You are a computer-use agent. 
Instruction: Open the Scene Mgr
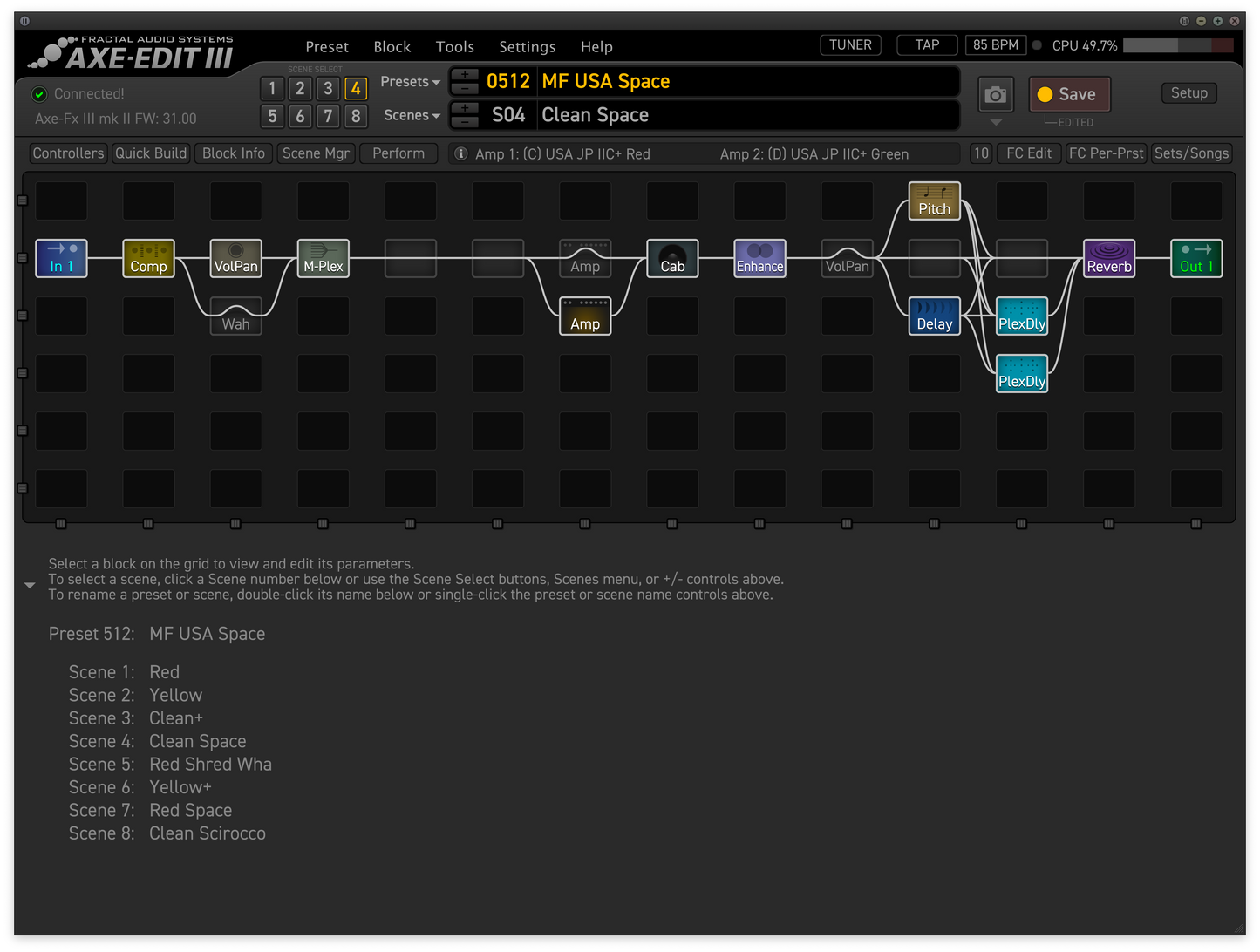pyautogui.click(x=316, y=153)
